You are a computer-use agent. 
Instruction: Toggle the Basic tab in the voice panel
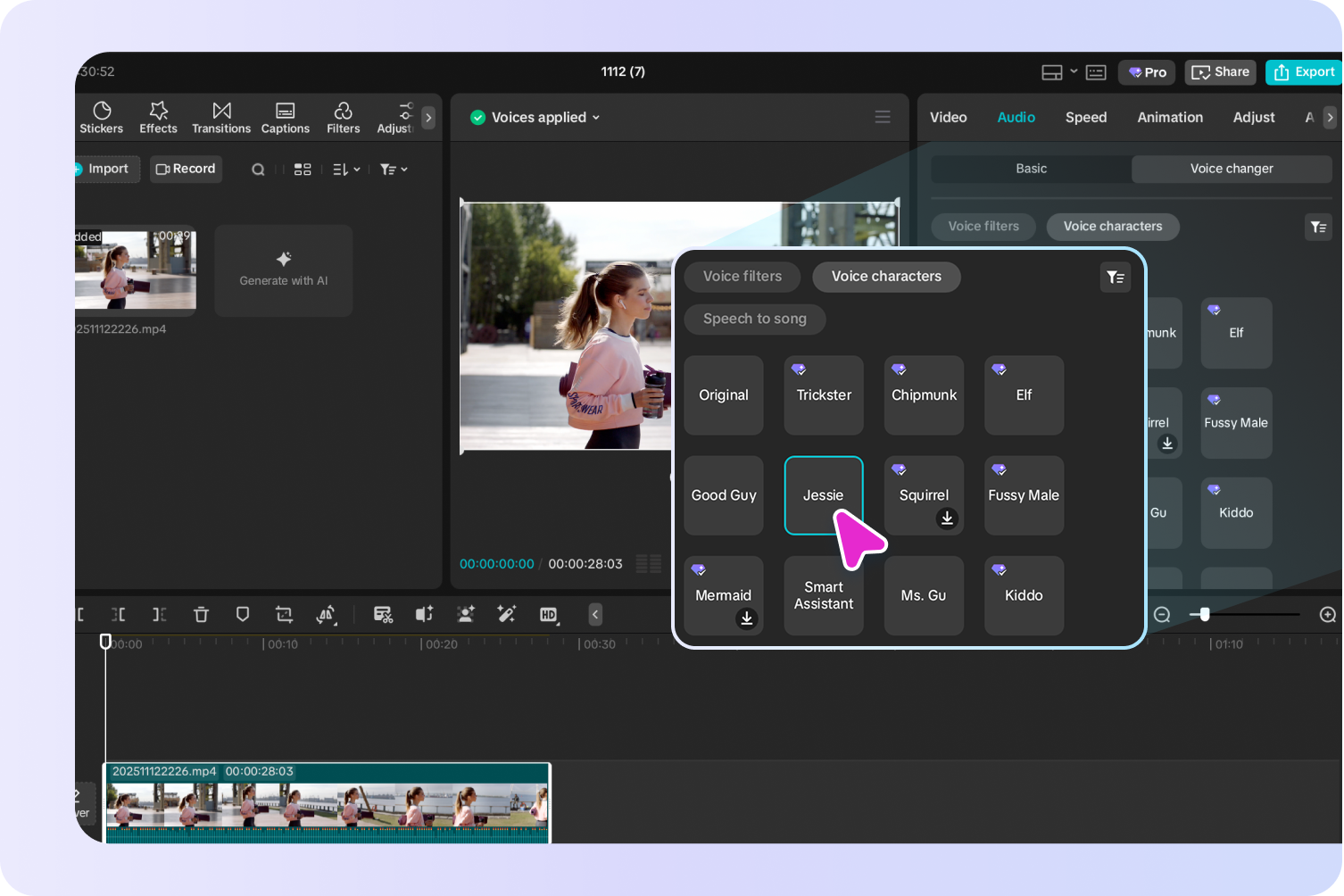[x=1031, y=168]
